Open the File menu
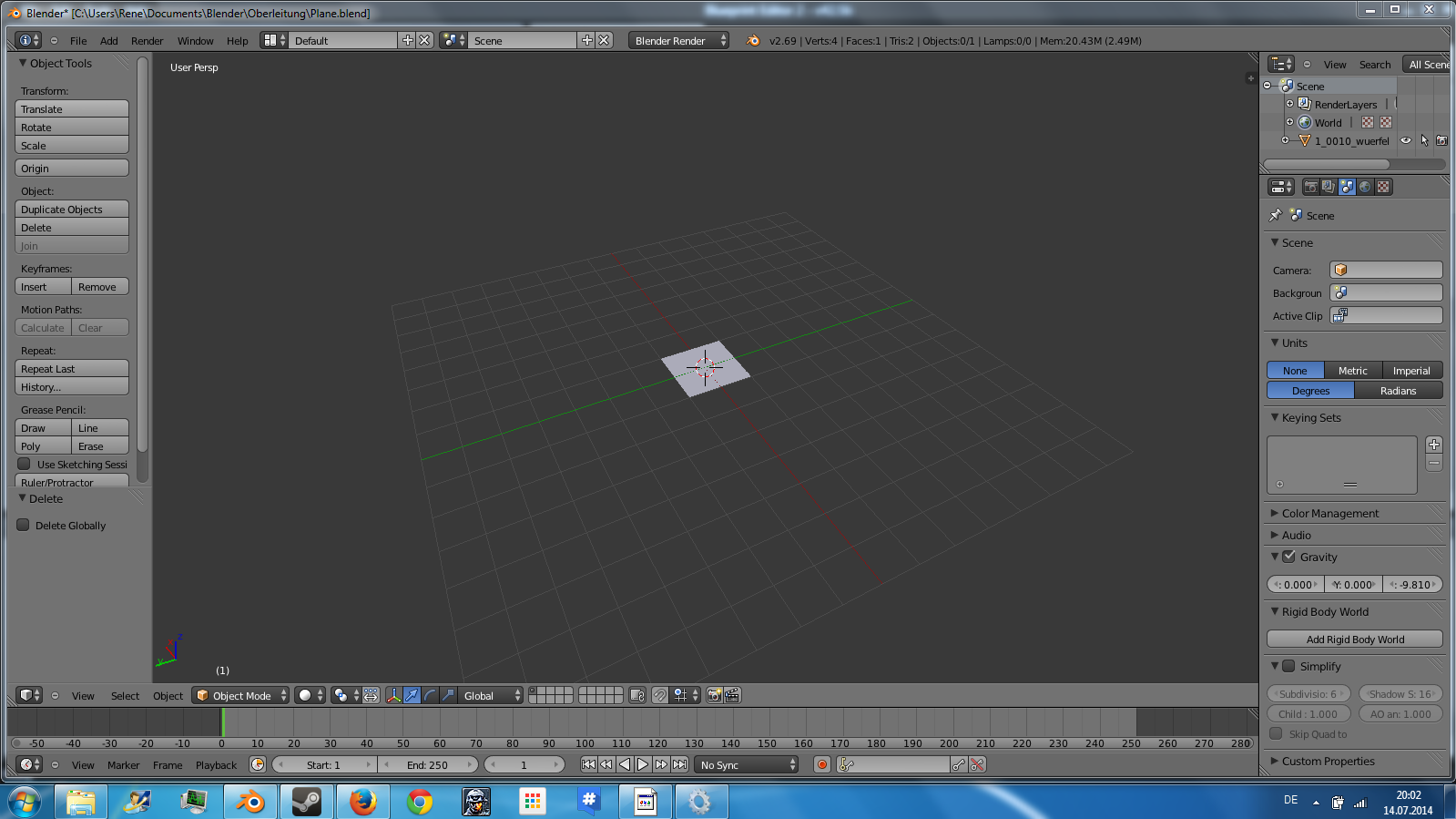 78,40
